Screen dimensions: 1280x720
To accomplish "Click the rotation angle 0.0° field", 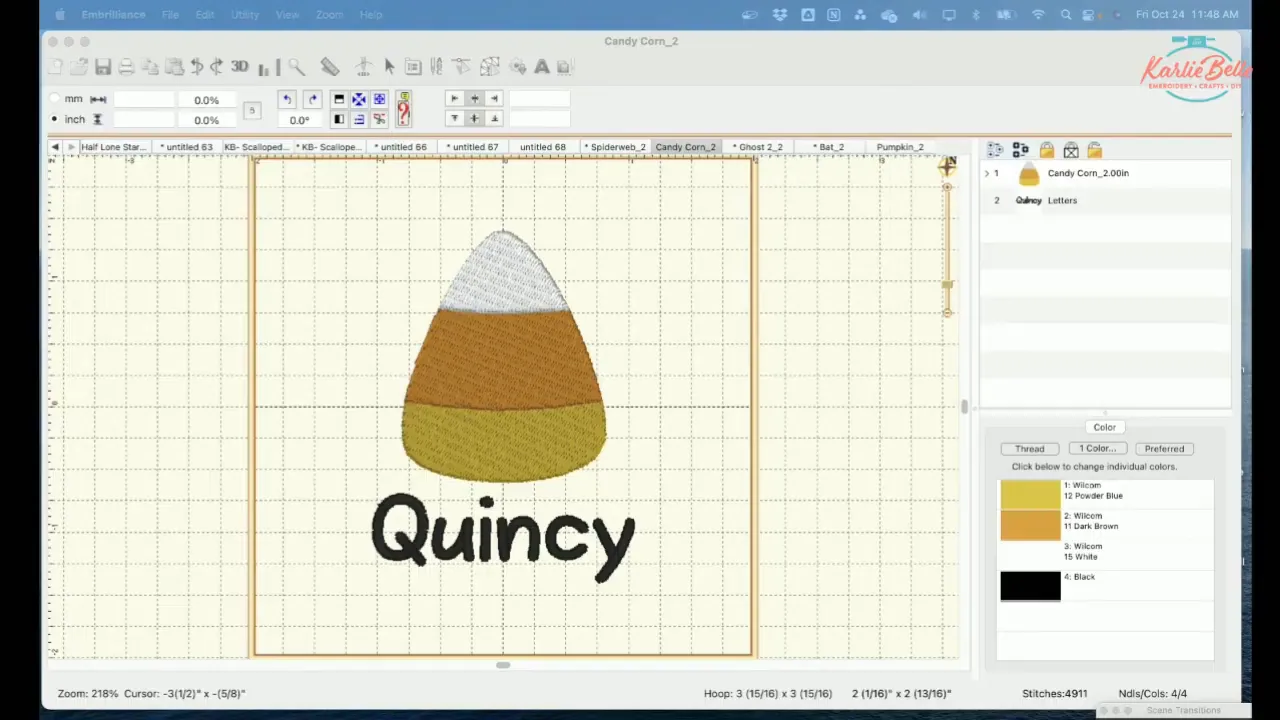I will (299, 120).
